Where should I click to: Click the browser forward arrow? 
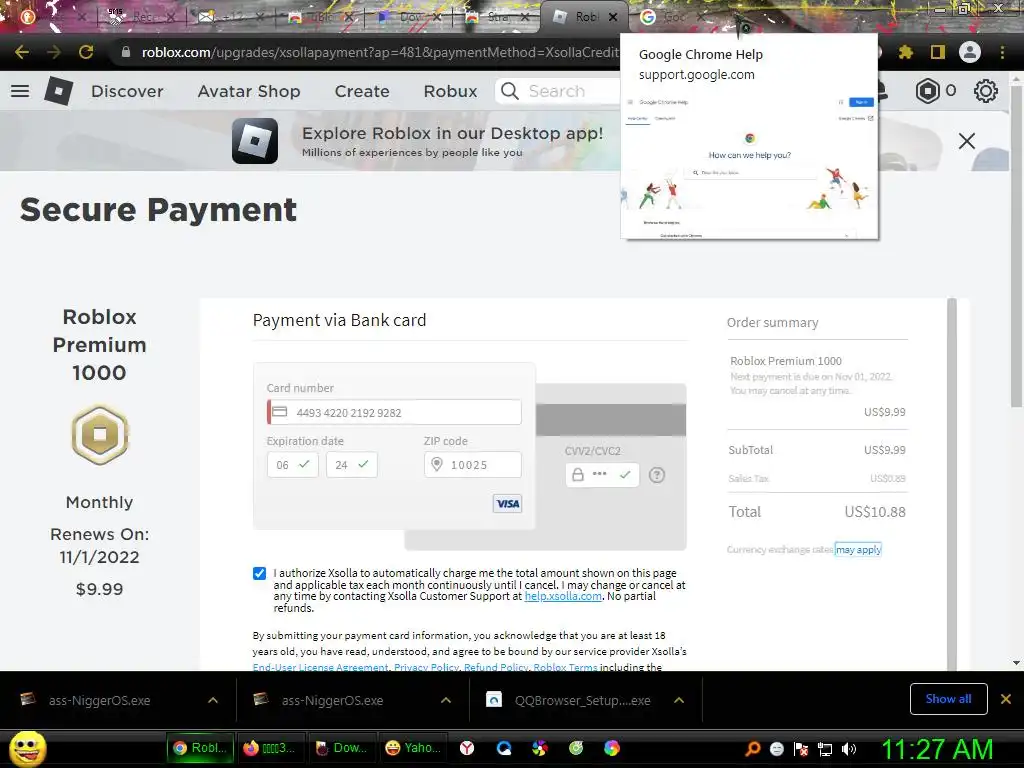coord(54,52)
